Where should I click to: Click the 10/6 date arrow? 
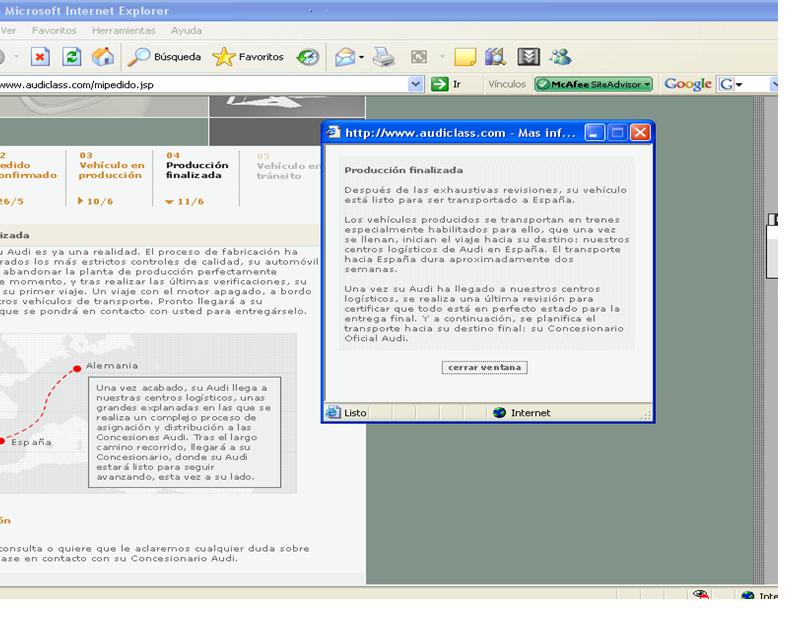[x=81, y=201]
